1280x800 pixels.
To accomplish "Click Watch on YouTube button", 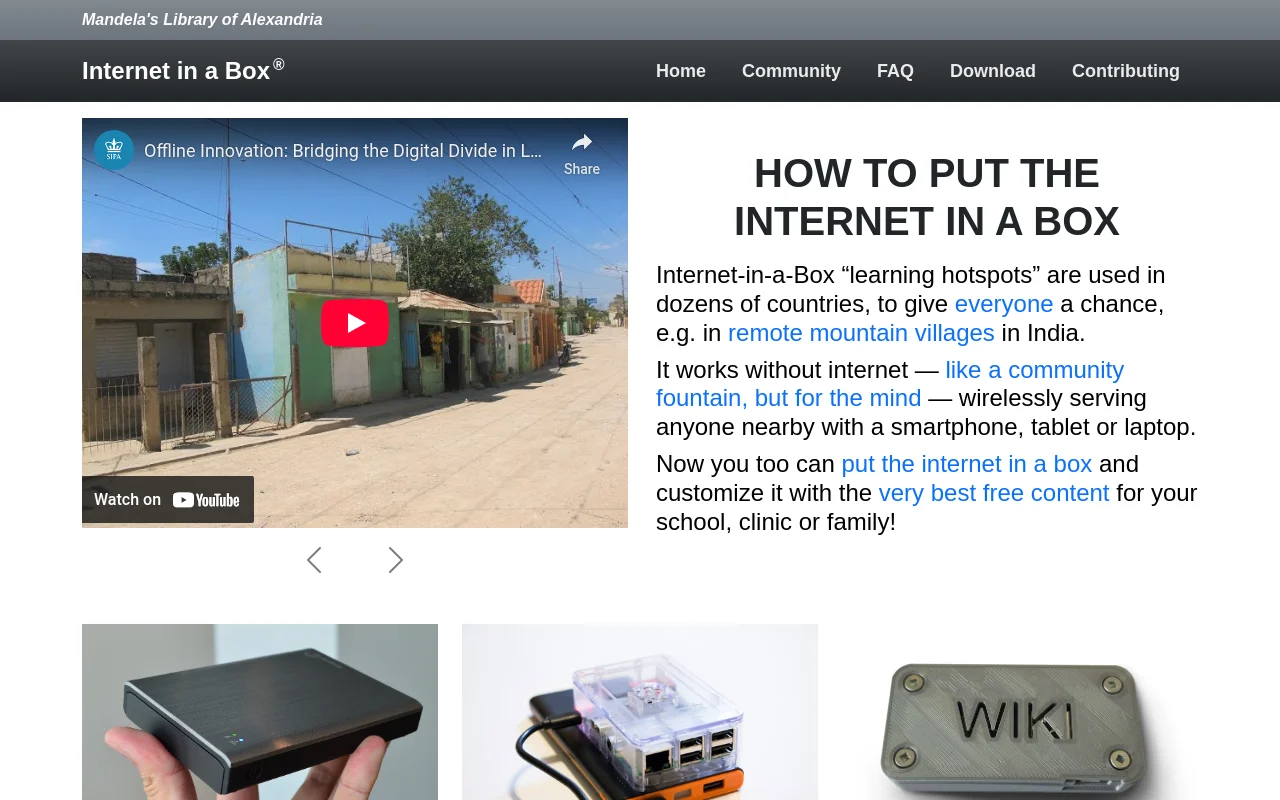I will coord(168,499).
